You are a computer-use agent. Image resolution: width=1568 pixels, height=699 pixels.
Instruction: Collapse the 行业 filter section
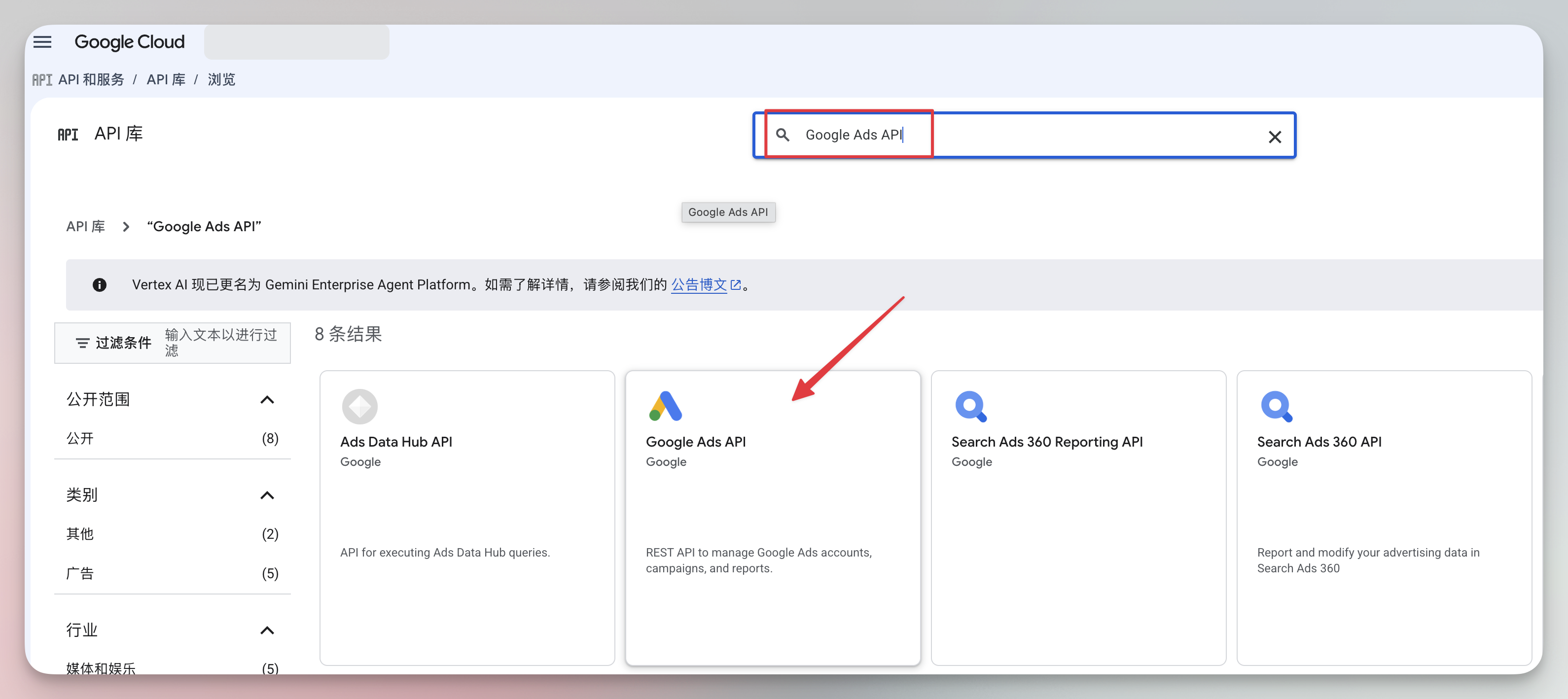tap(267, 630)
